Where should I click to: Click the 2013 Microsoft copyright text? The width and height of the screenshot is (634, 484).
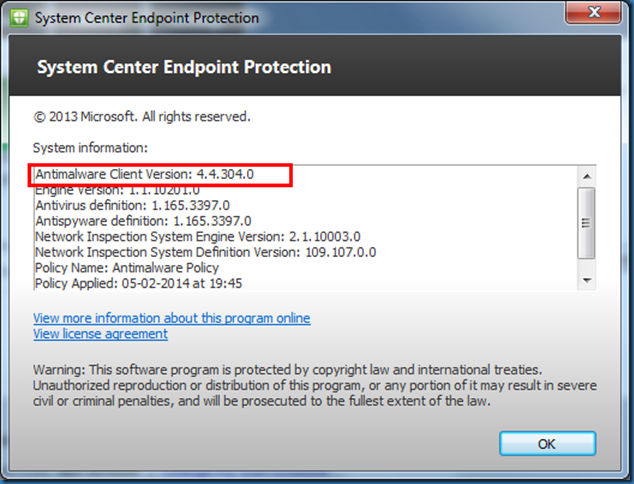tap(141, 117)
